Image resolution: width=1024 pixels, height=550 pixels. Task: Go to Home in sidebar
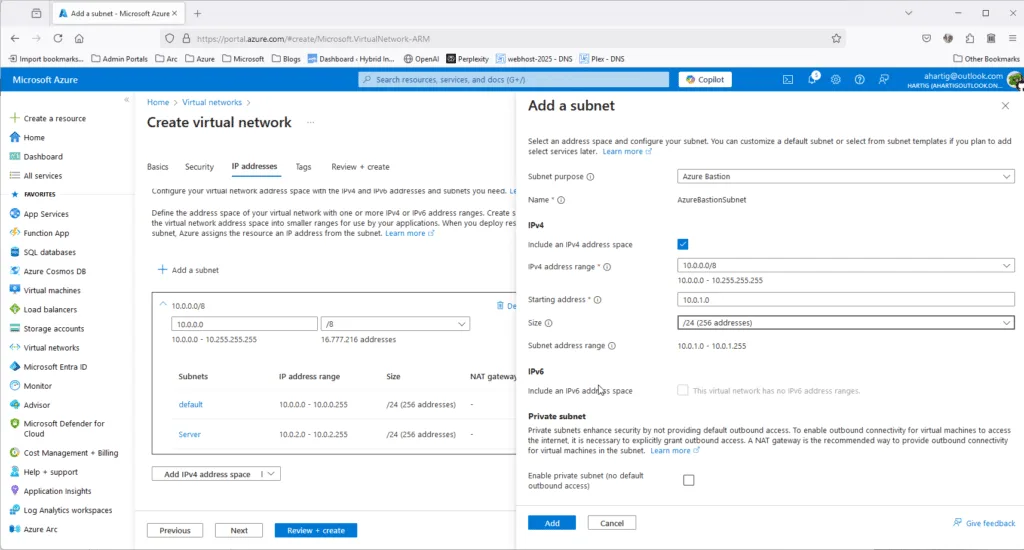coord(27,137)
